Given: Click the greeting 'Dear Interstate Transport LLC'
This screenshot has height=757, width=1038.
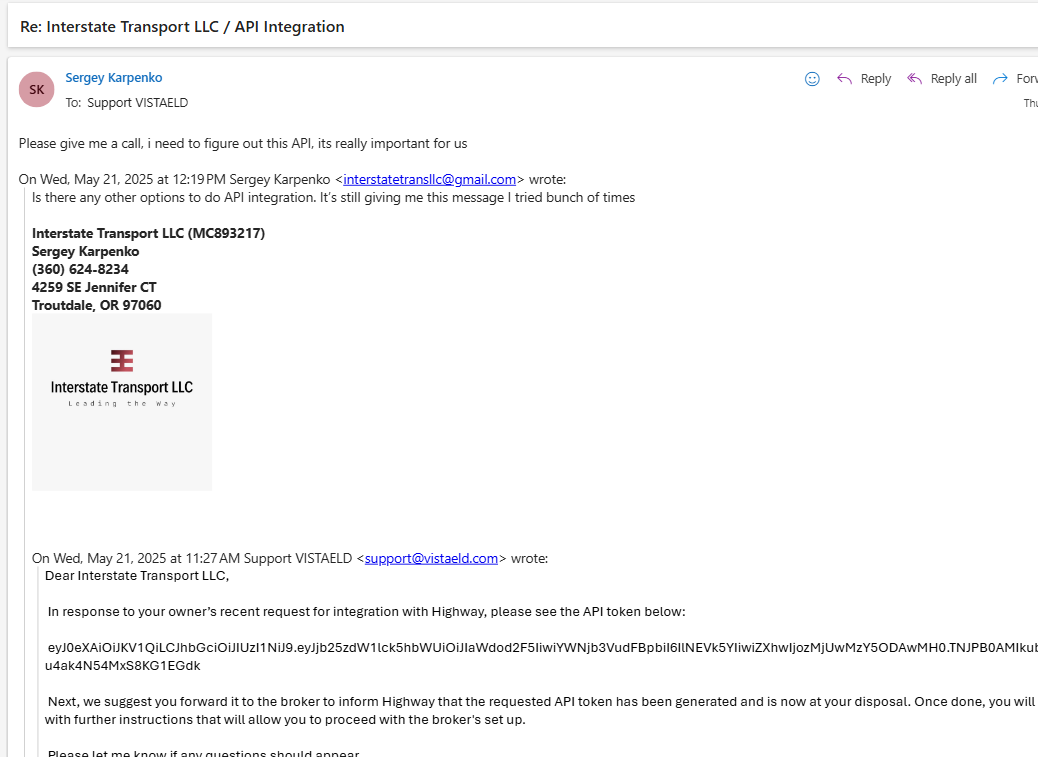Looking at the screenshot, I should (x=137, y=576).
